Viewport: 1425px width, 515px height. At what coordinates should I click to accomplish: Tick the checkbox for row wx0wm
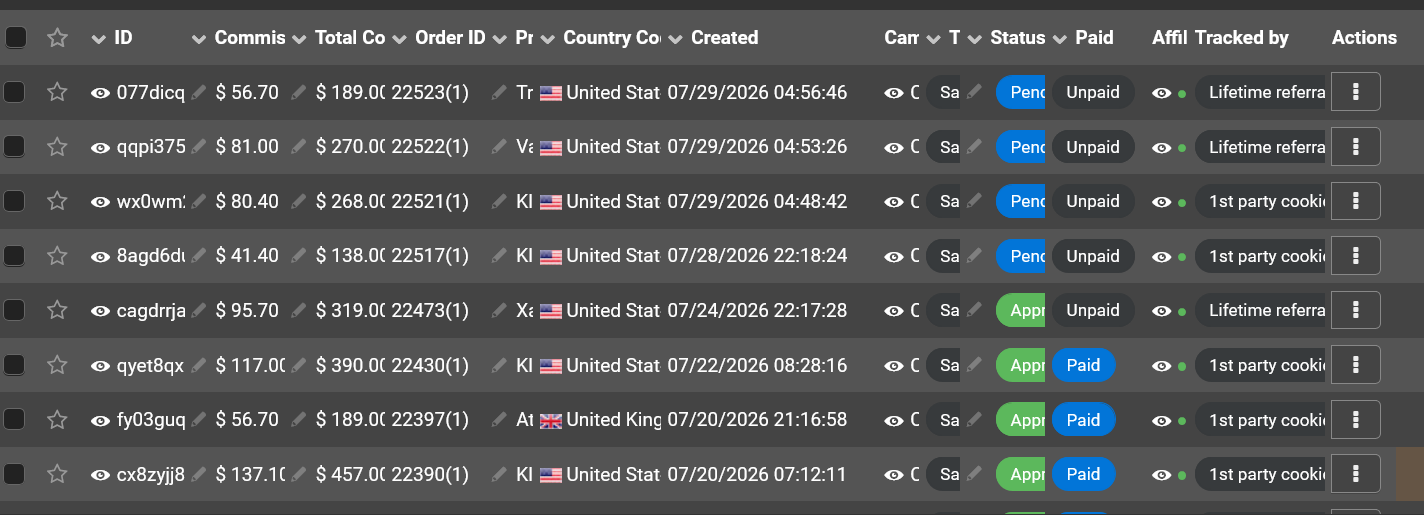(x=14, y=201)
